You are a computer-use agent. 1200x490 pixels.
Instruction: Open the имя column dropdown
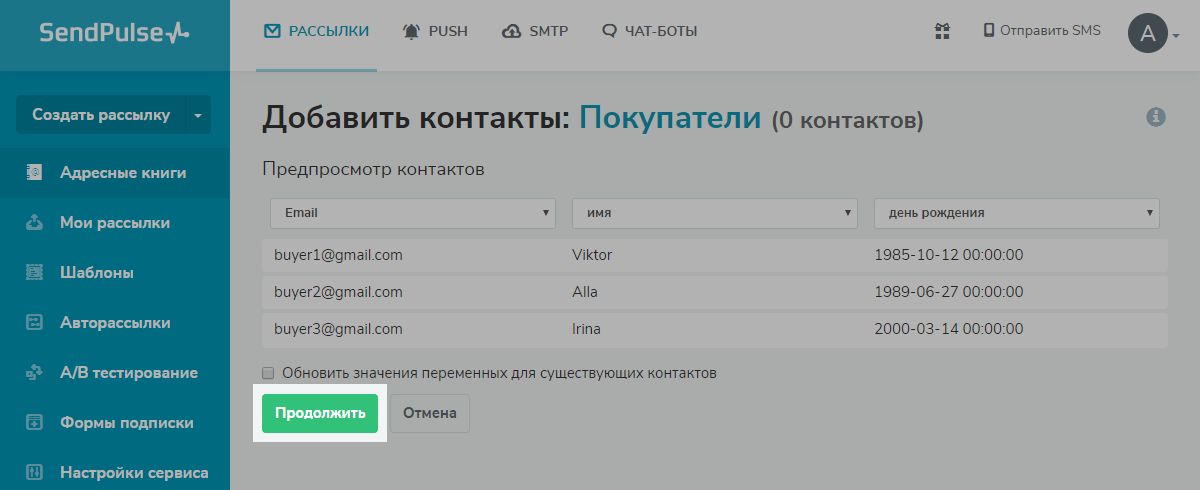[x=715, y=213]
